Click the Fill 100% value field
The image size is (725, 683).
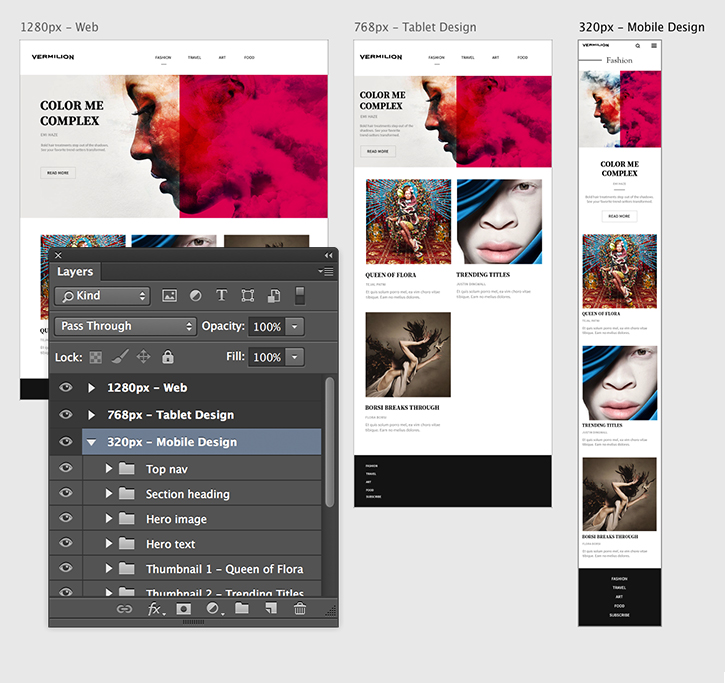[x=267, y=357]
